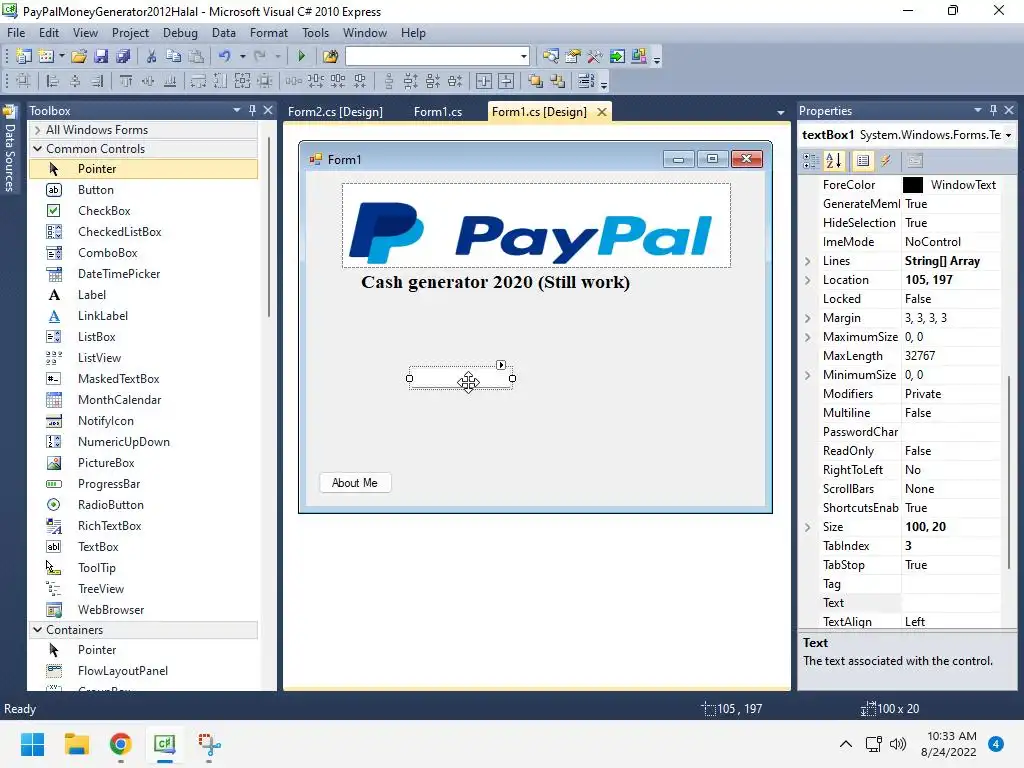Click the ForeColor black color swatch
The image size is (1024, 768).
pyautogui.click(x=912, y=185)
